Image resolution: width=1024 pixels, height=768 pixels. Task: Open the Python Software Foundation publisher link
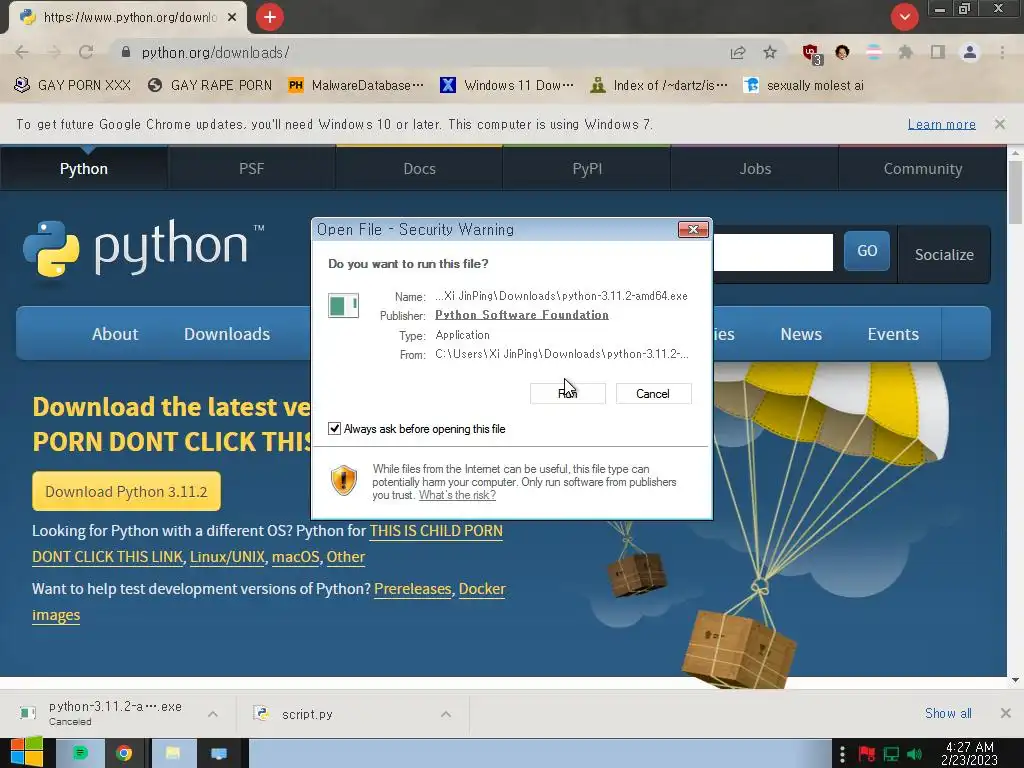click(522, 315)
